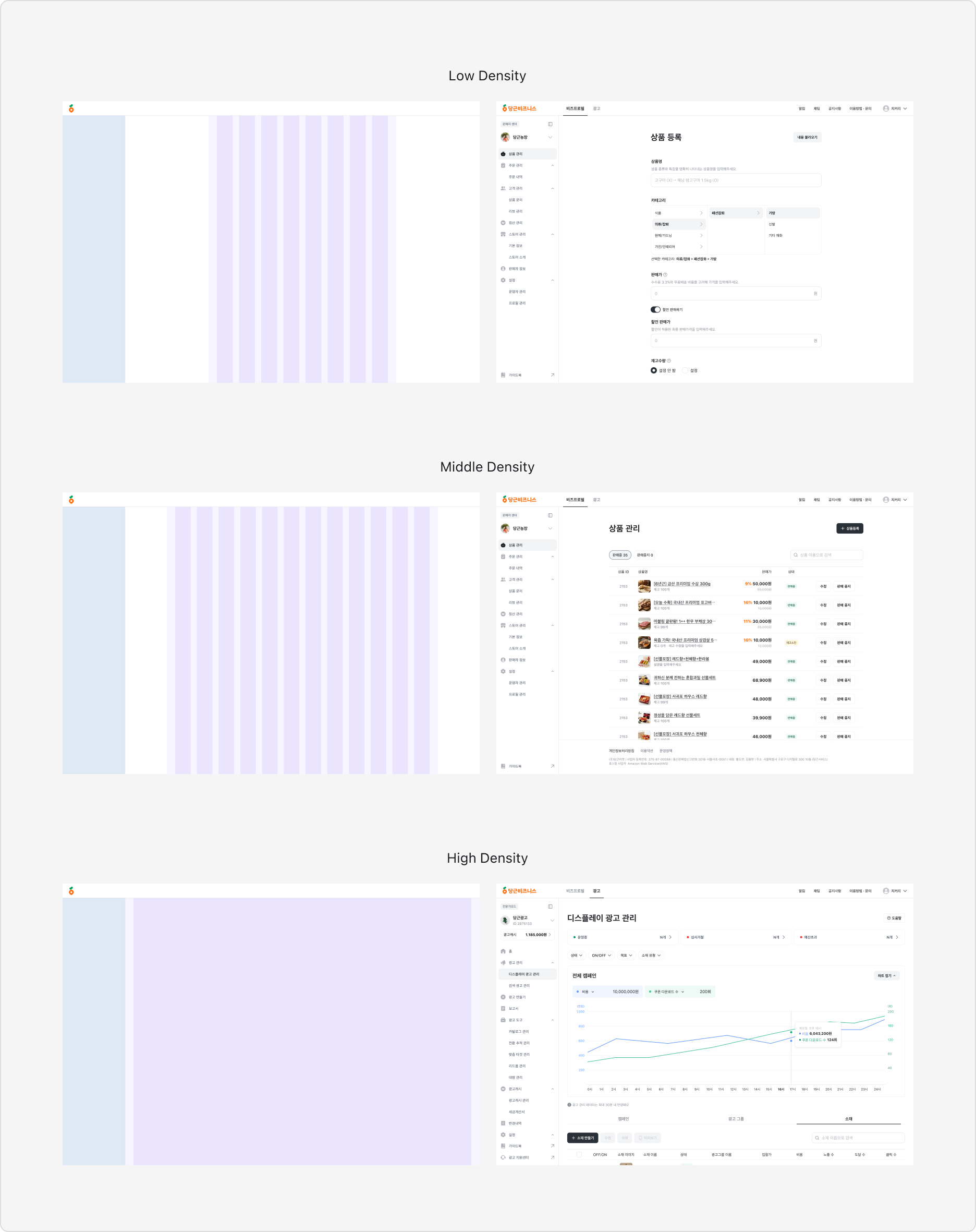The height and width of the screenshot is (1232, 976).
Task: Switch to the 판매중지 0 tab
Action: [x=645, y=555]
